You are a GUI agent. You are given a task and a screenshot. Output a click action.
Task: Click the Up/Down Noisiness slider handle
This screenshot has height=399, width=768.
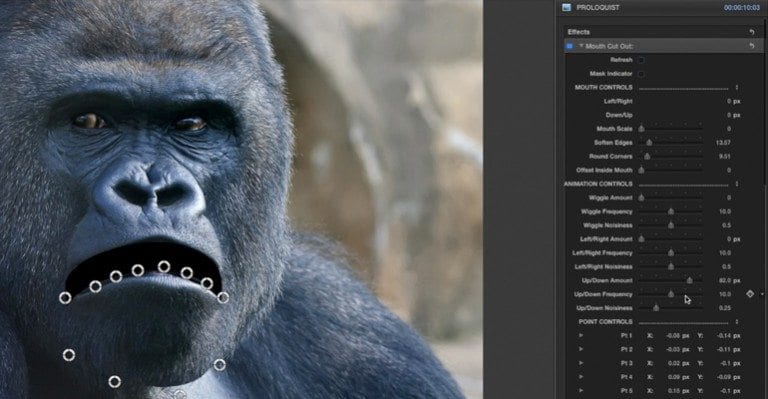pos(656,308)
